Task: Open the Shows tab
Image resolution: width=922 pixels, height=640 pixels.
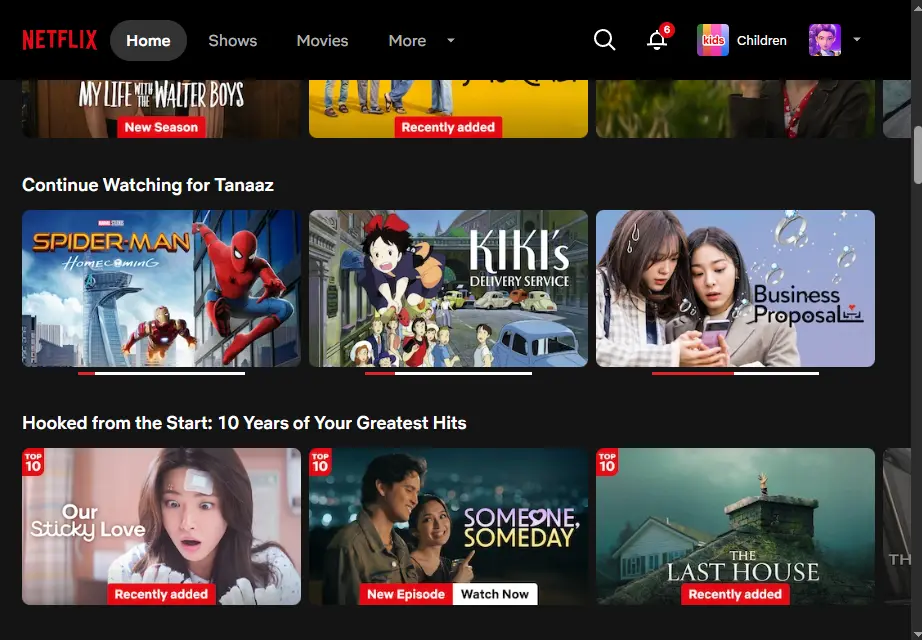Action: pos(233,41)
